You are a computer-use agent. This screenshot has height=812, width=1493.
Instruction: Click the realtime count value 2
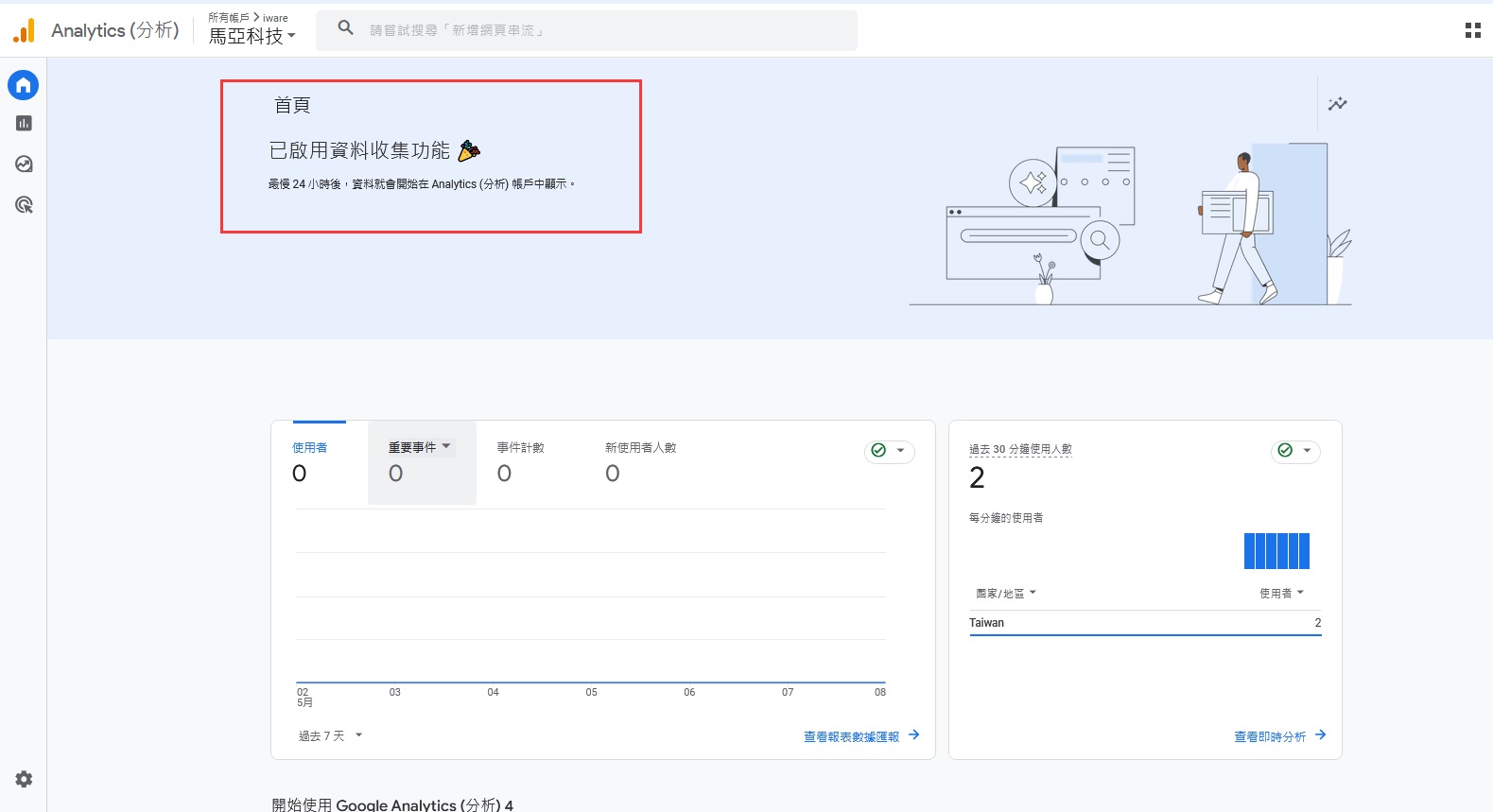click(x=977, y=477)
